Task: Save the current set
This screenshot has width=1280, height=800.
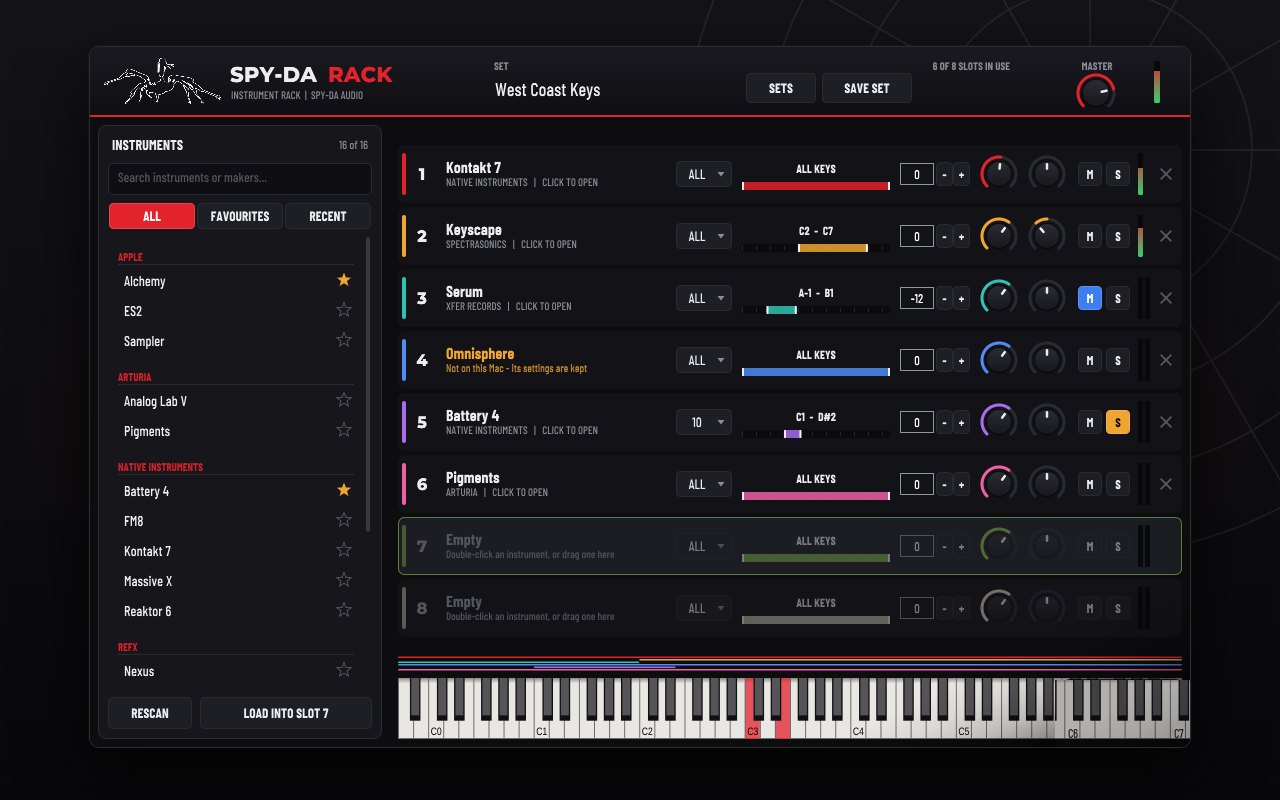Action: coord(867,88)
